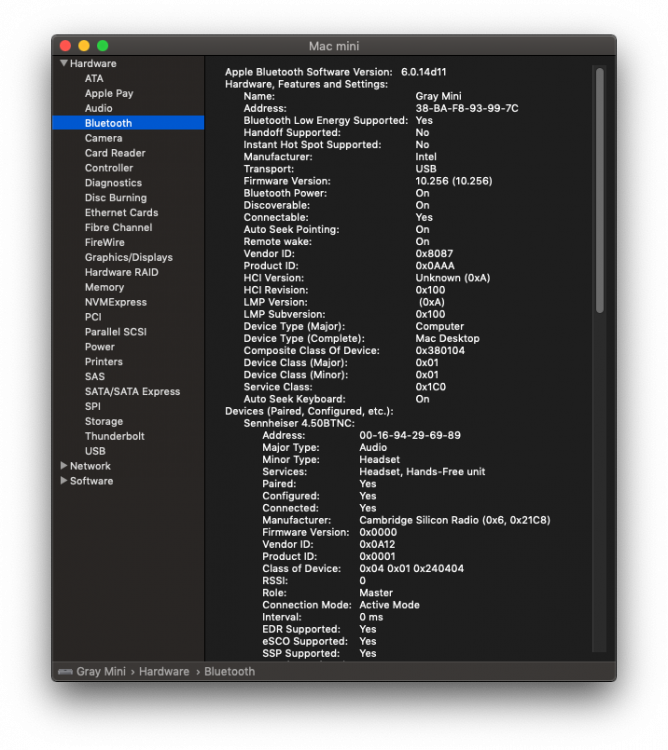
Task: Click the green zoom window button
Action: 102,45
